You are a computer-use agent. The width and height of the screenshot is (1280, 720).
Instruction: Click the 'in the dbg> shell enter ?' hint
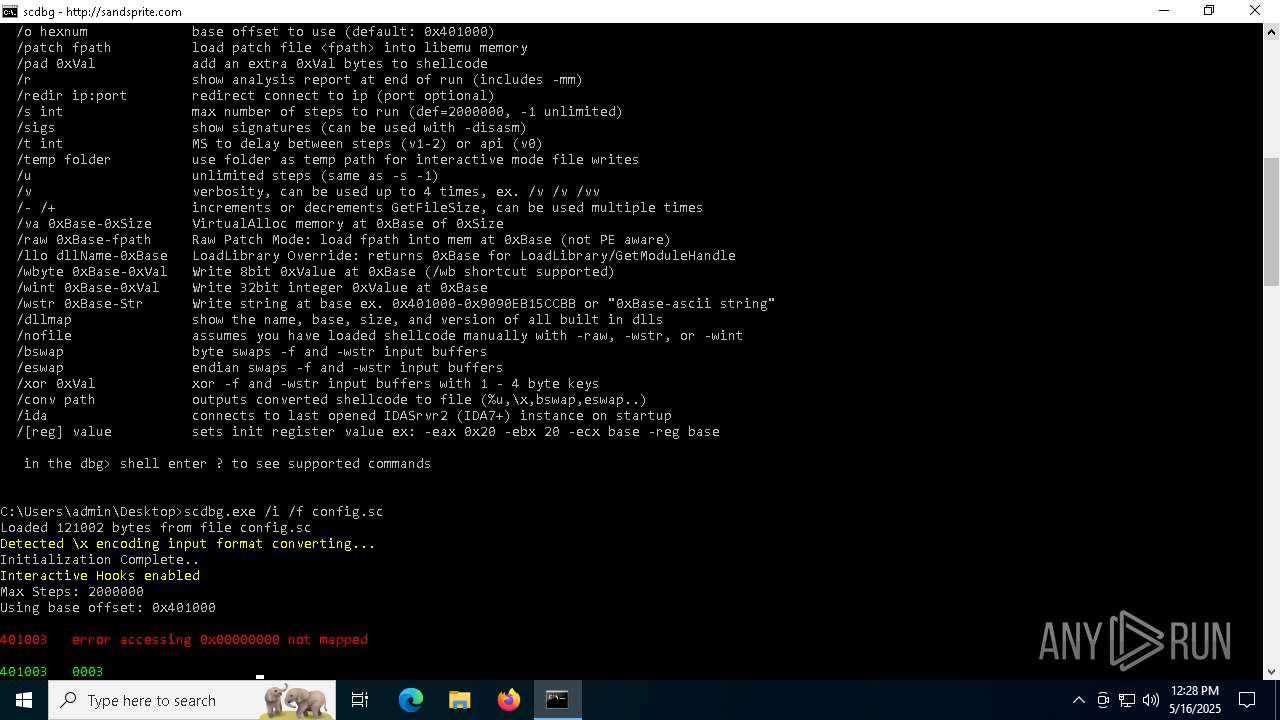click(228, 464)
